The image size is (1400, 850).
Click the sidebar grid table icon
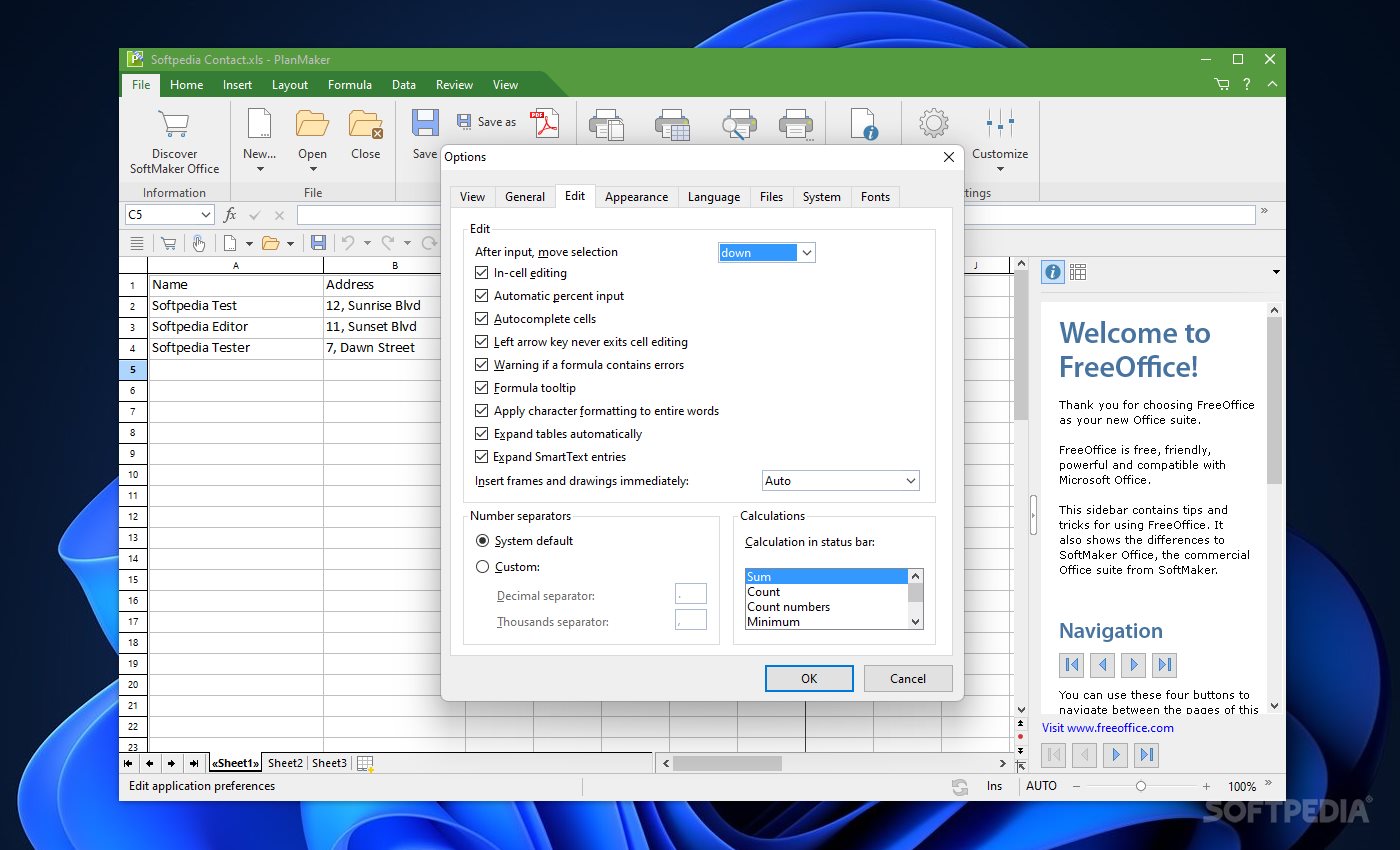tap(1078, 272)
